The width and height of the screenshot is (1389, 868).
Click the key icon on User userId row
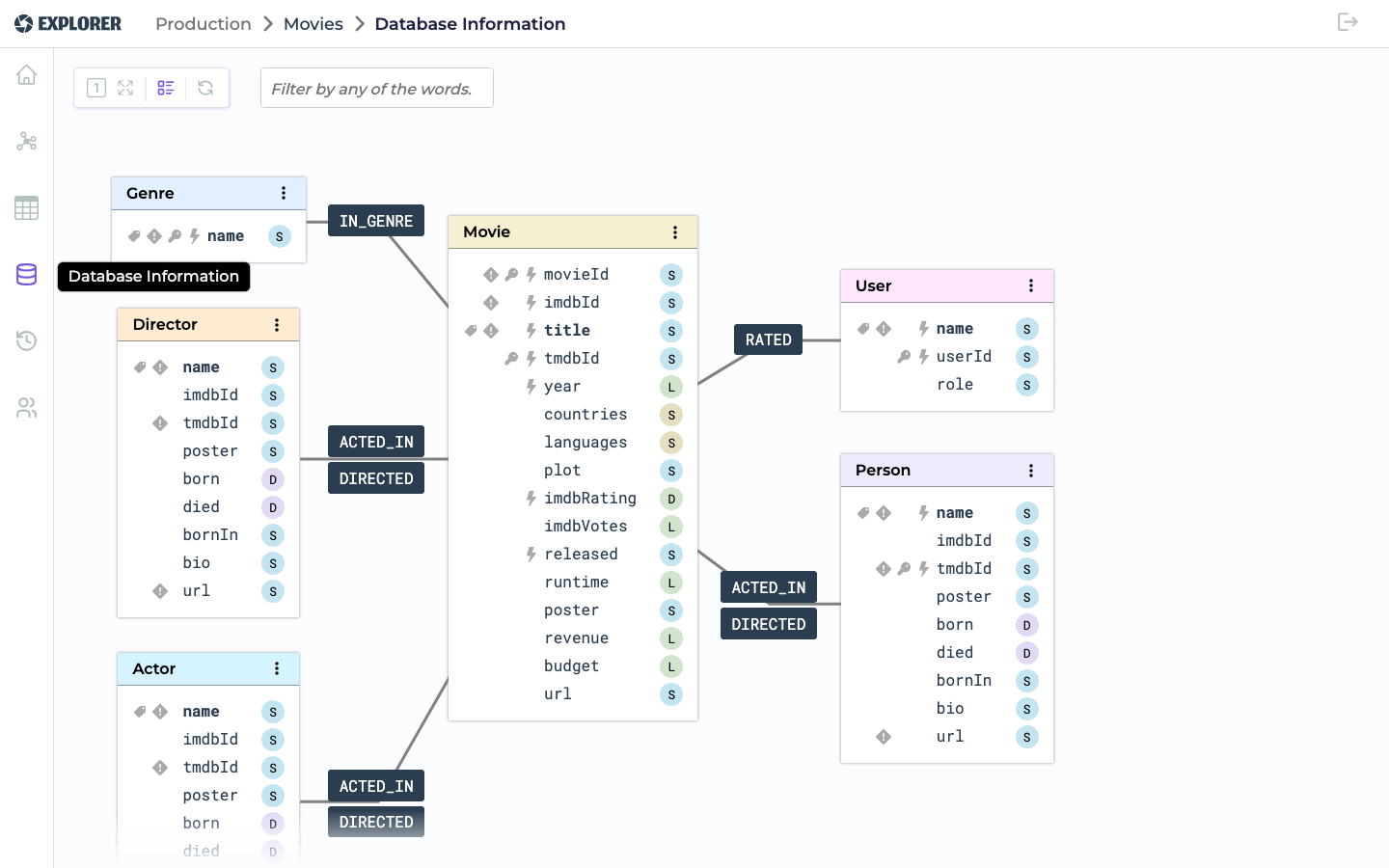904,357
